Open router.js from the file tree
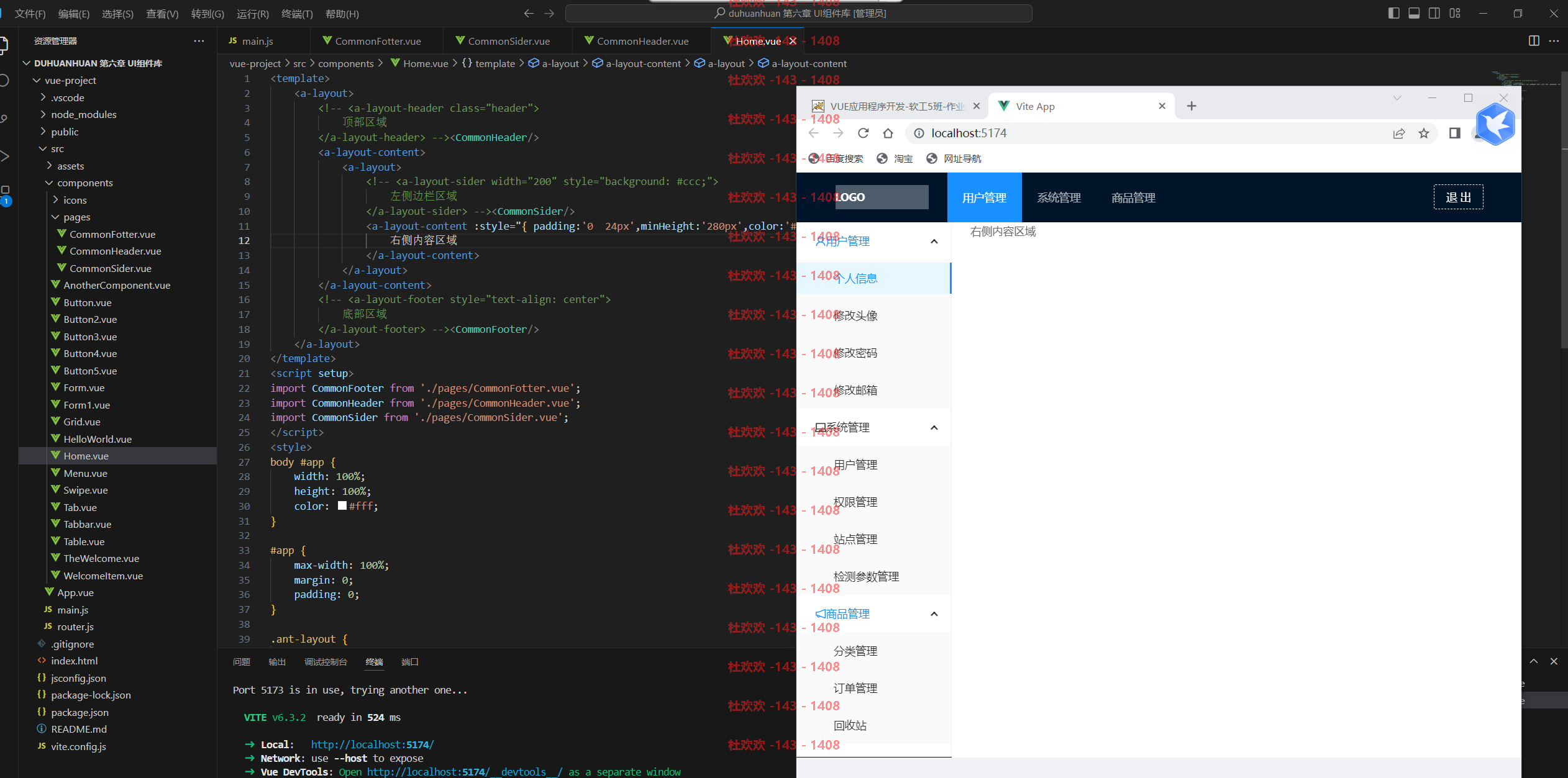Image resolution: width=1568 pixels, height=778 pixels. click(x=75, y=626)
